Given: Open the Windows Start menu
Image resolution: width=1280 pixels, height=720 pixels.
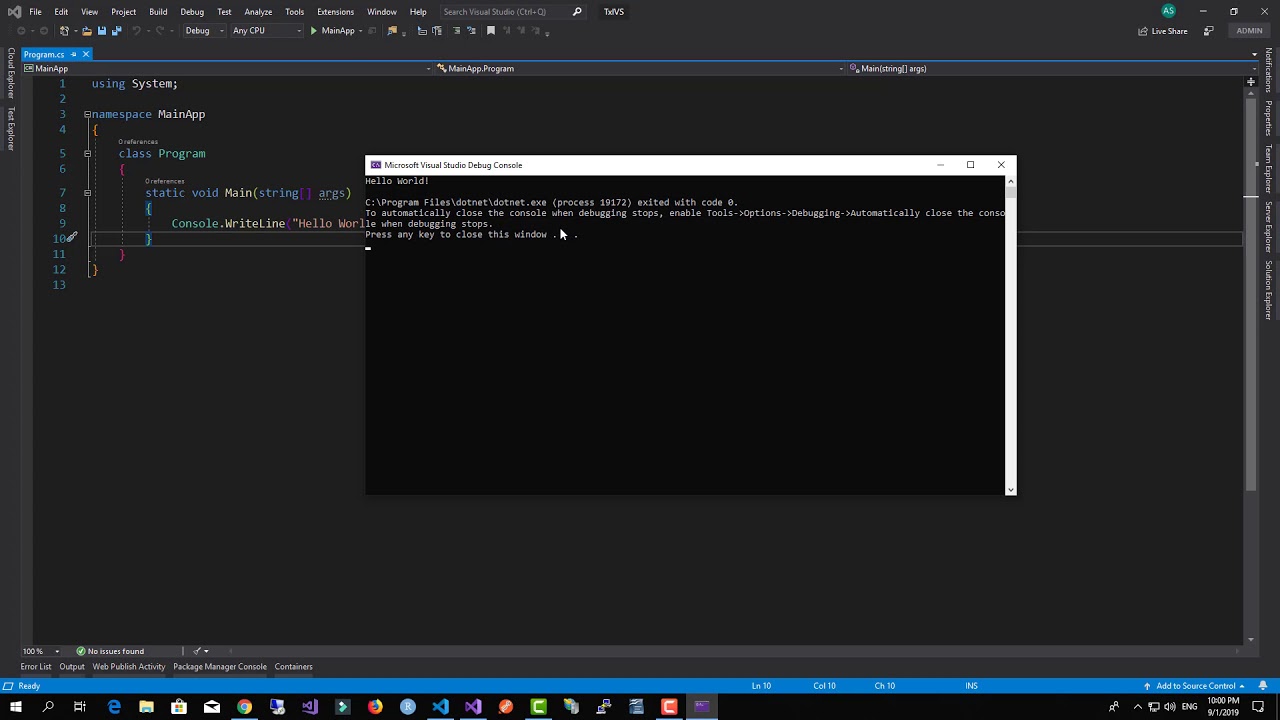Looking at the screenshot, I should tap(15, 707).
